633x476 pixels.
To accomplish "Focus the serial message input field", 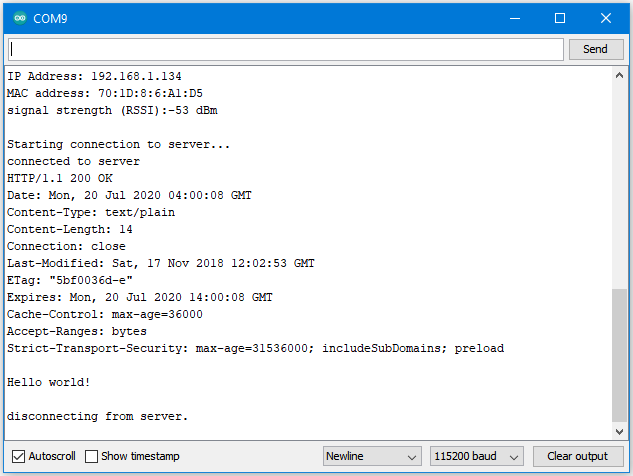I will 286,49.
